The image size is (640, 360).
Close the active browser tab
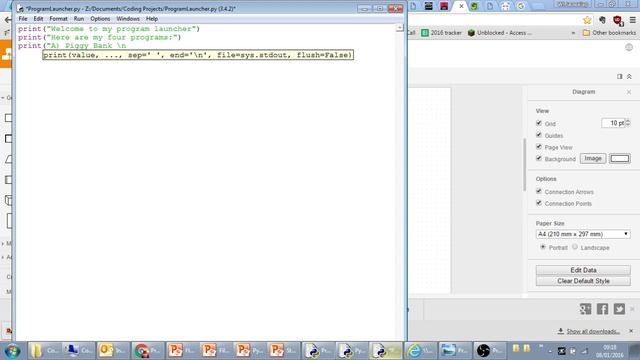(x=461, y=6)
